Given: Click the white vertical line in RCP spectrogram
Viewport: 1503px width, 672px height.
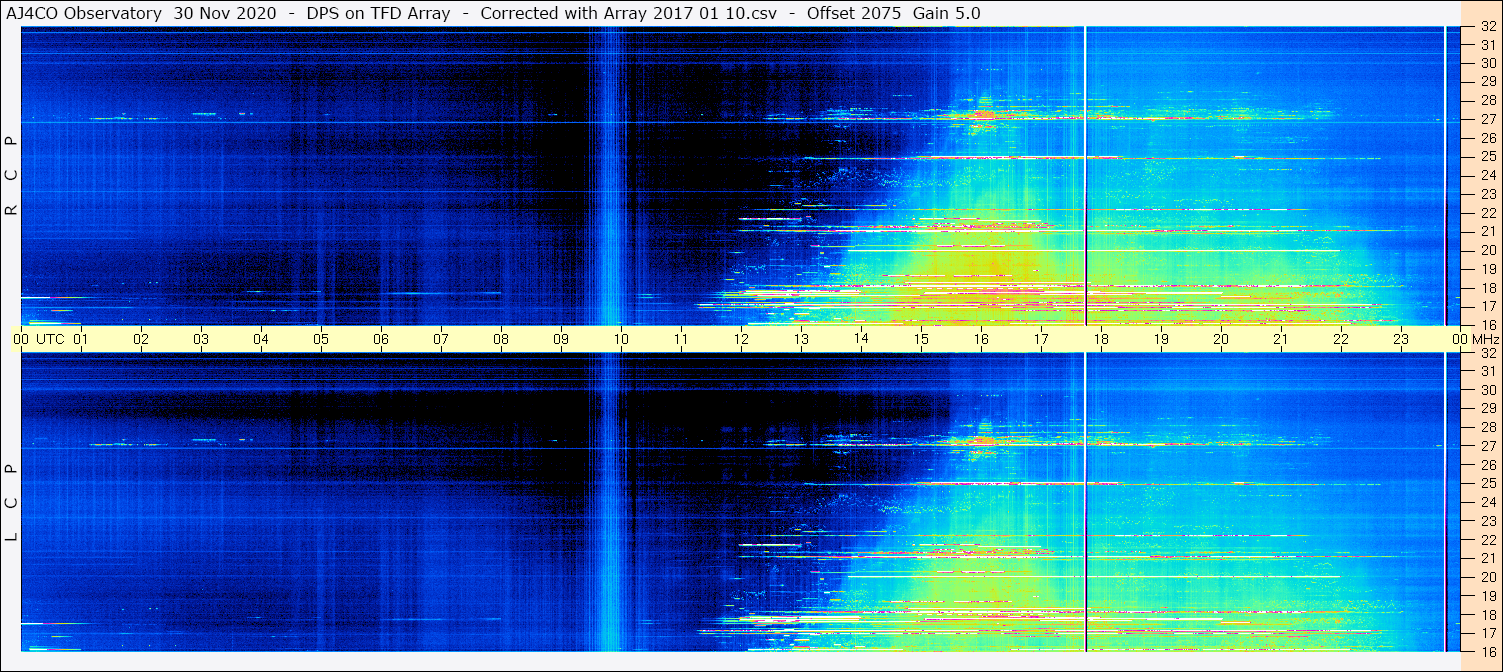Looking at the screenshot, I should point(1085,175).
